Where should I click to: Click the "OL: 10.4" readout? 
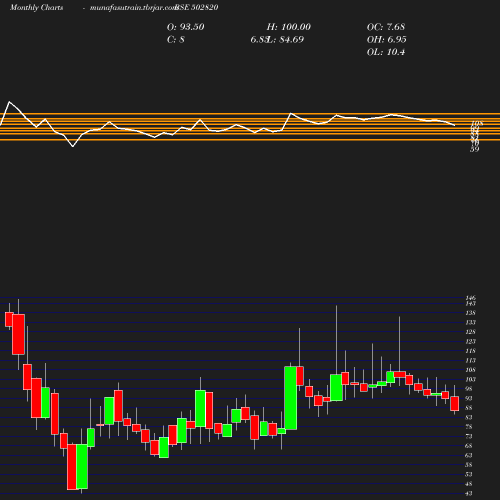386,52
